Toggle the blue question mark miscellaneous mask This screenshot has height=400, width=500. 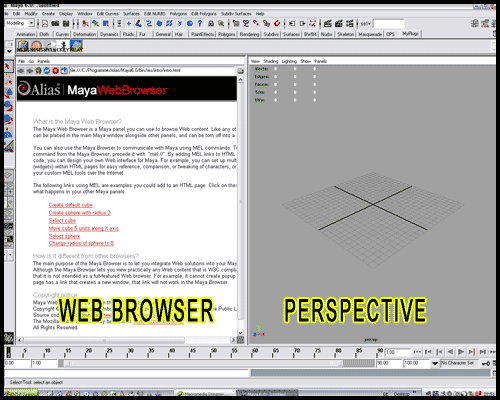[x=200, y=23]
